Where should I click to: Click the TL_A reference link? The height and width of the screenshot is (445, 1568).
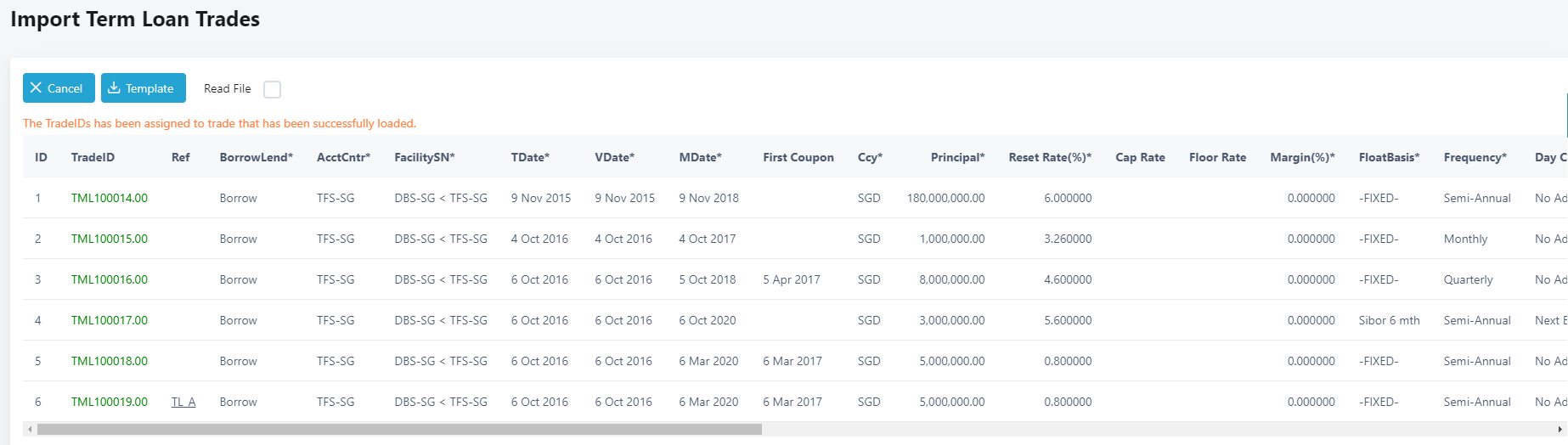(183, 402)
